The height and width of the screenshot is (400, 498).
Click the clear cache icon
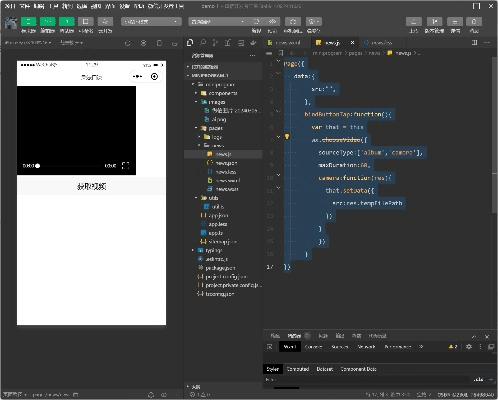click(314, 22)
